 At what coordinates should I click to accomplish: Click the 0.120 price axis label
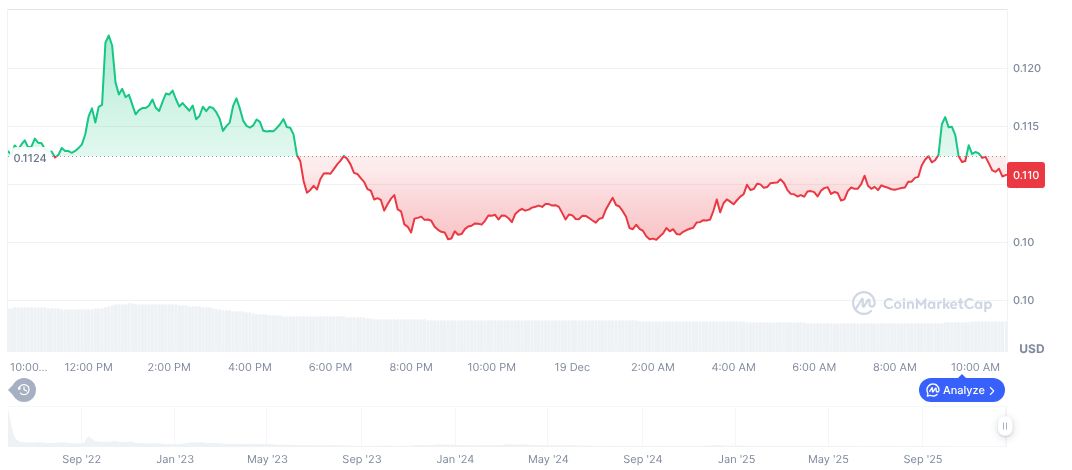pyautogui.click(x=1027, y=68)
